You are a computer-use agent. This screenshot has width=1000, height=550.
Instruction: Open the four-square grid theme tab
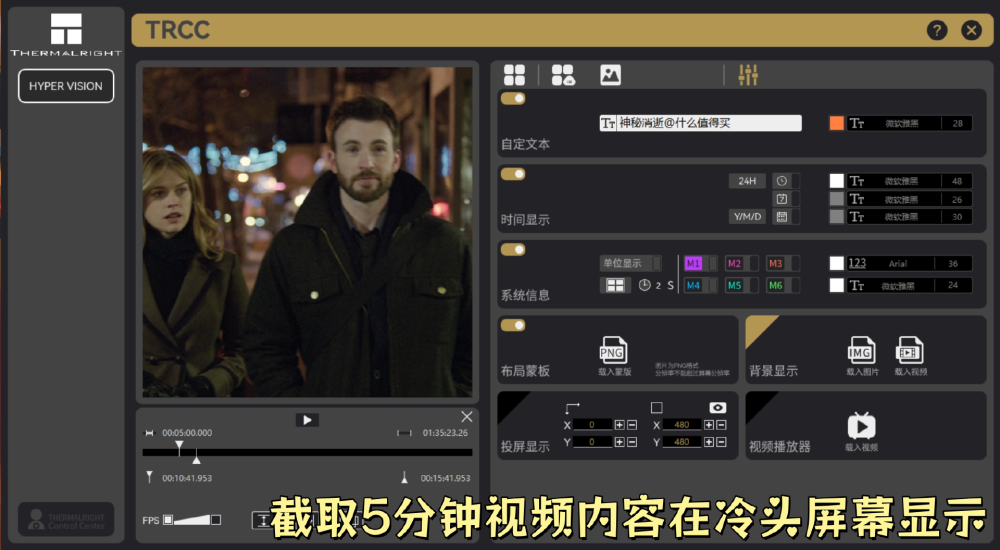point(514,75)
